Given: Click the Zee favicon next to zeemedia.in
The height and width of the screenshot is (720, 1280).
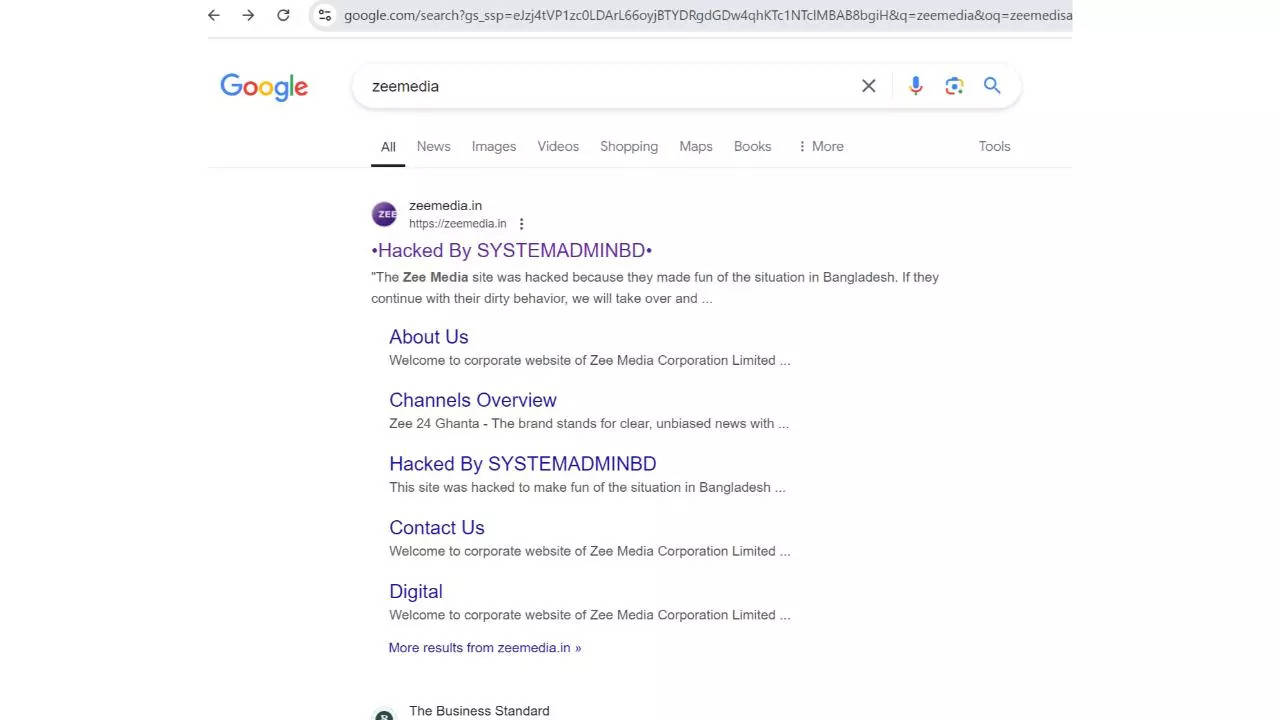Looking at the screenshot, I should [384, 214].
